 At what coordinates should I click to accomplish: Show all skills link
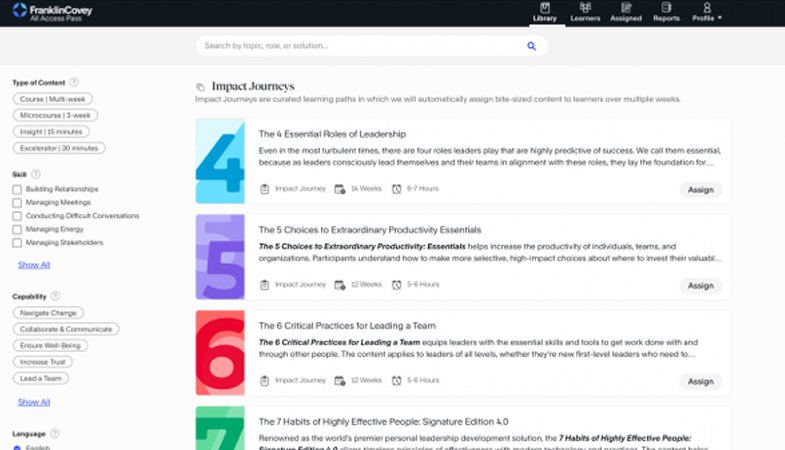pos(34,265)
